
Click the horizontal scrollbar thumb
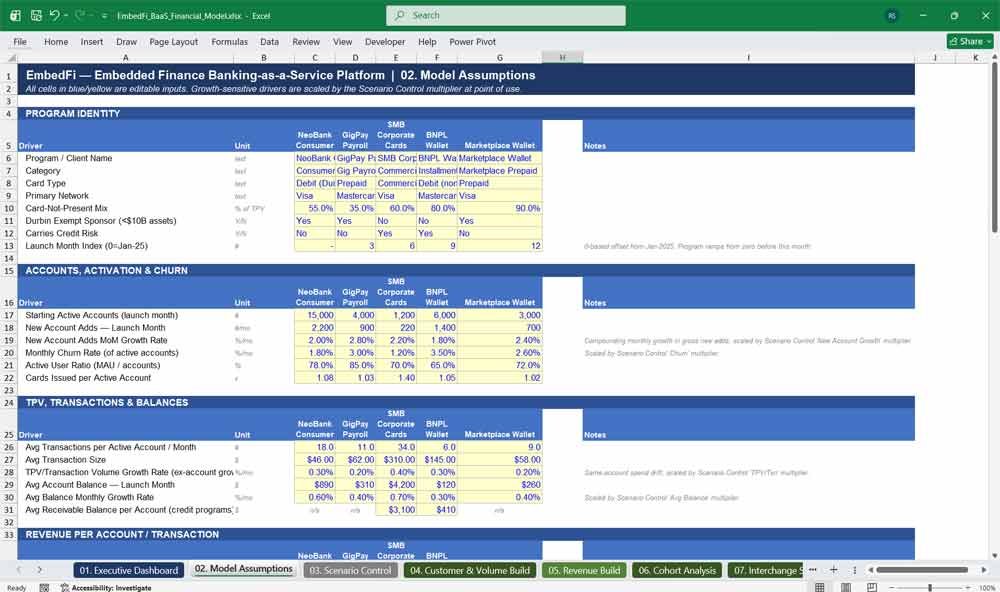(922, 570)
